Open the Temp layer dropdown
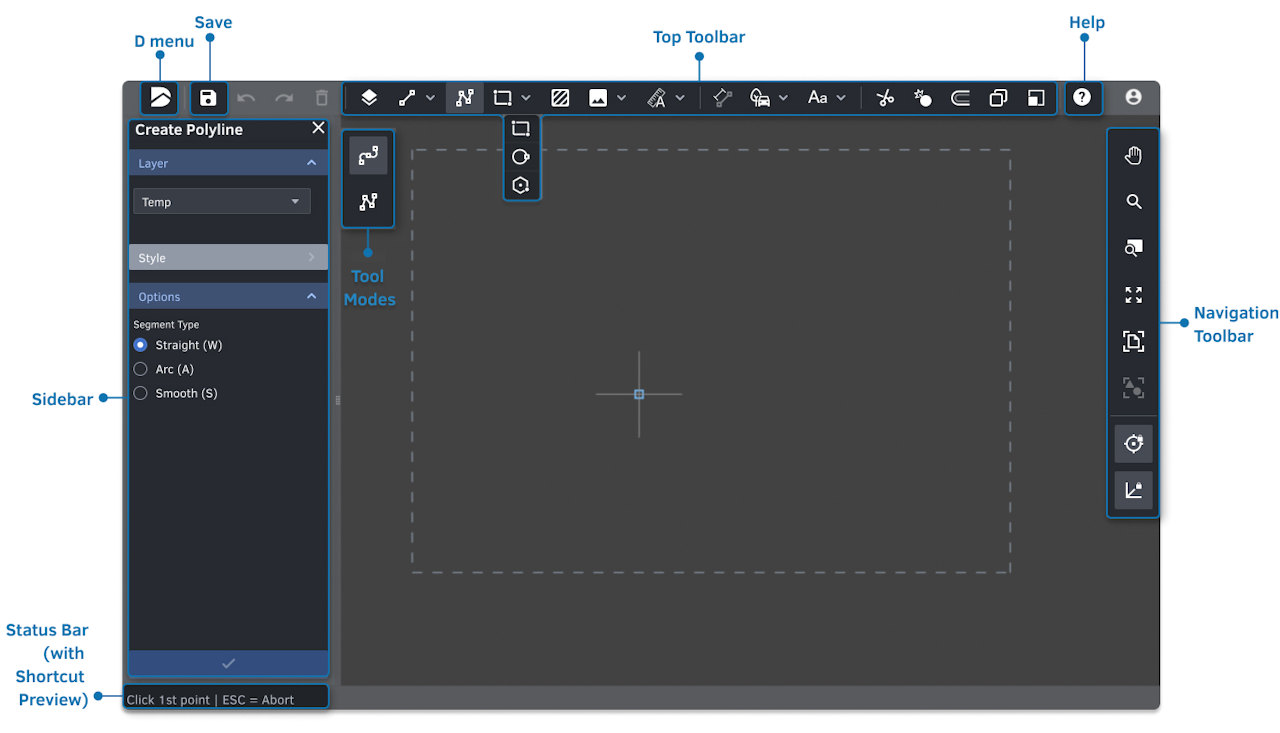 coord(222,202)
